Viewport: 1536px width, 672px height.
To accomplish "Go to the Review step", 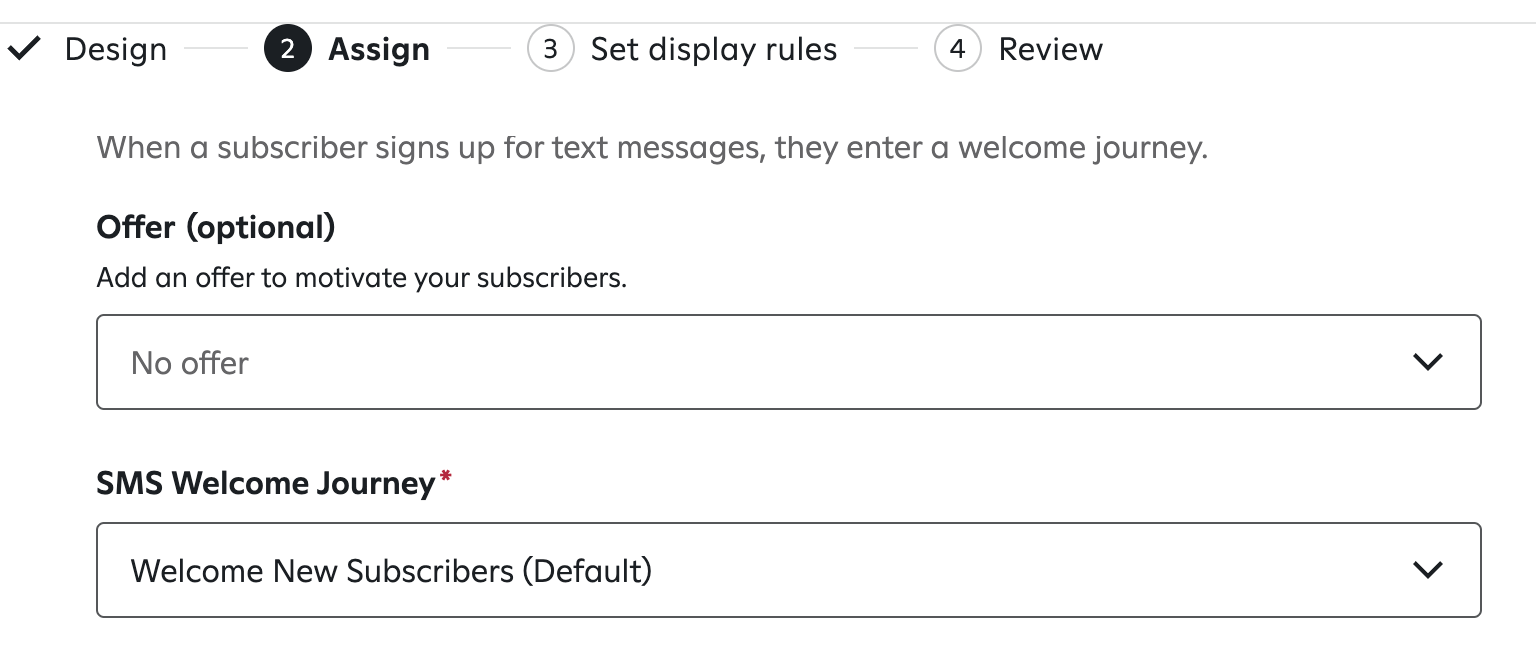I will 1050,48.
